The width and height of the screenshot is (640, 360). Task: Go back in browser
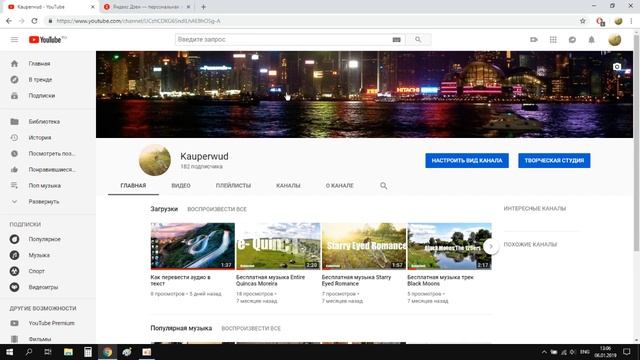tap(9, 21)
